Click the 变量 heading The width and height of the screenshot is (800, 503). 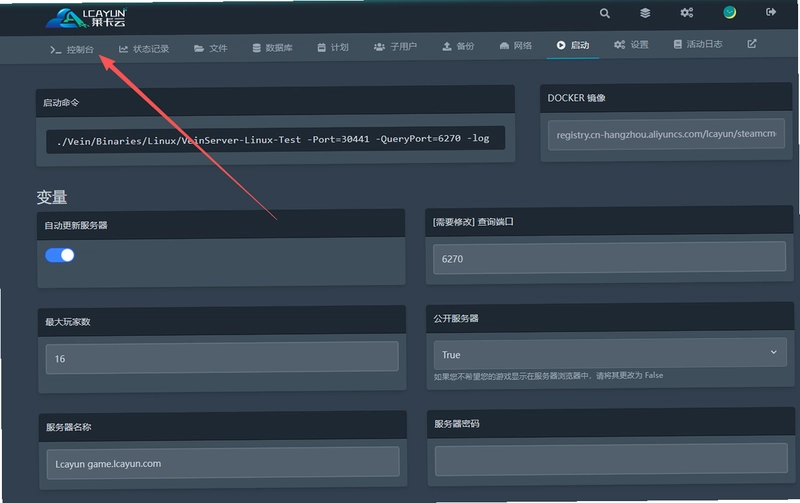coord(52,197)
